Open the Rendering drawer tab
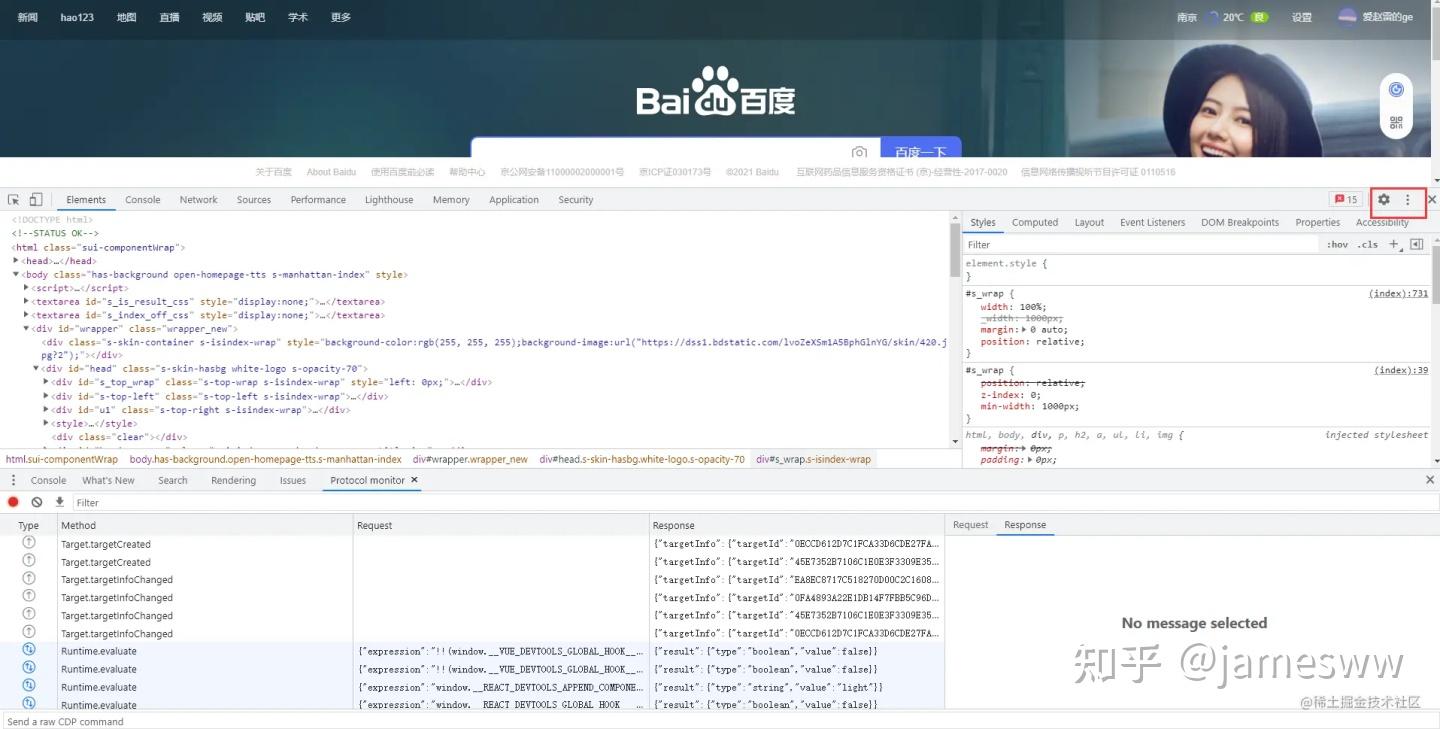This screenshot has height=729, width=1440. [233, 480]
